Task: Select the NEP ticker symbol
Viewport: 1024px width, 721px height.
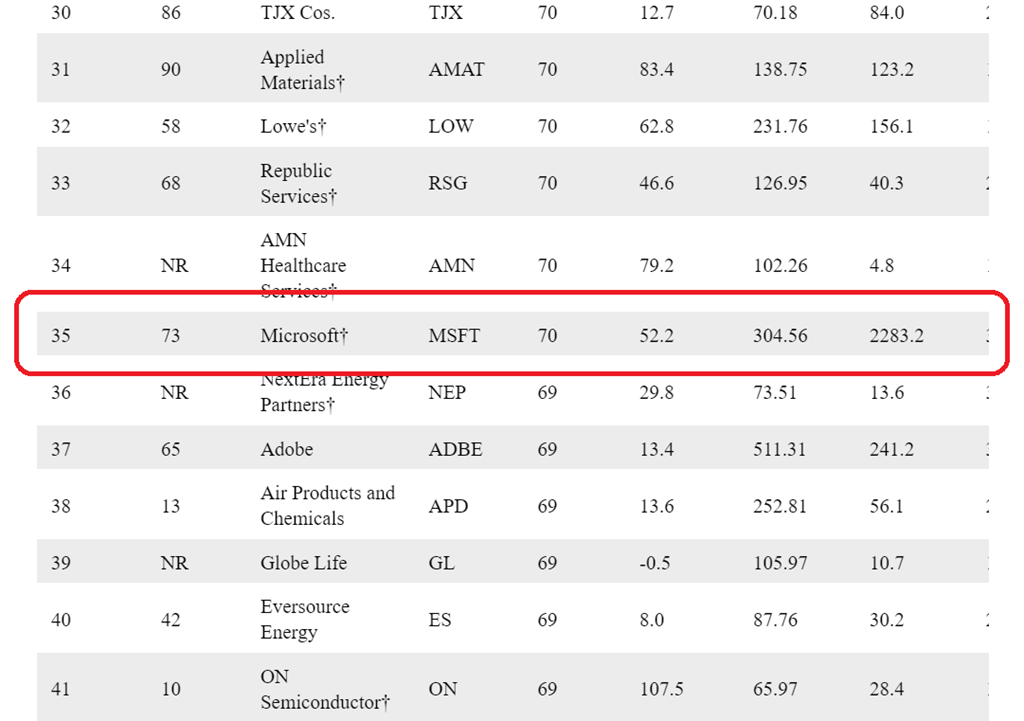Action: tap(448, 393)
